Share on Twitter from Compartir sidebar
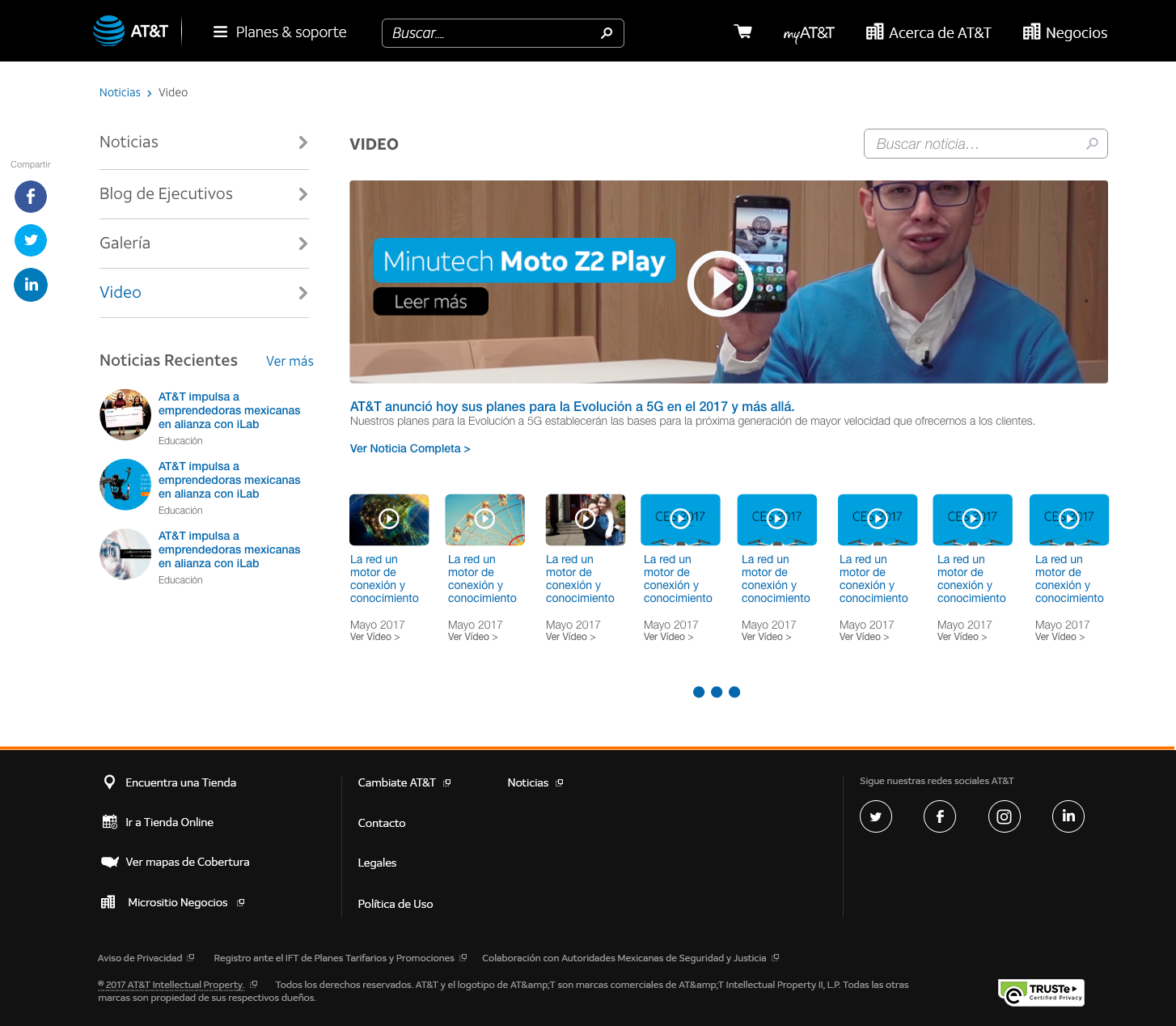The image size is (1176, 1026). click(x=31, y=240)
